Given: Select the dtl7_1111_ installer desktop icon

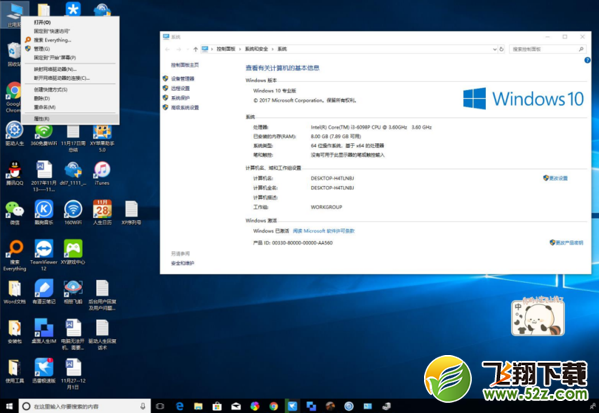Looking at the screenshot, I should click(x=73, y=173).
